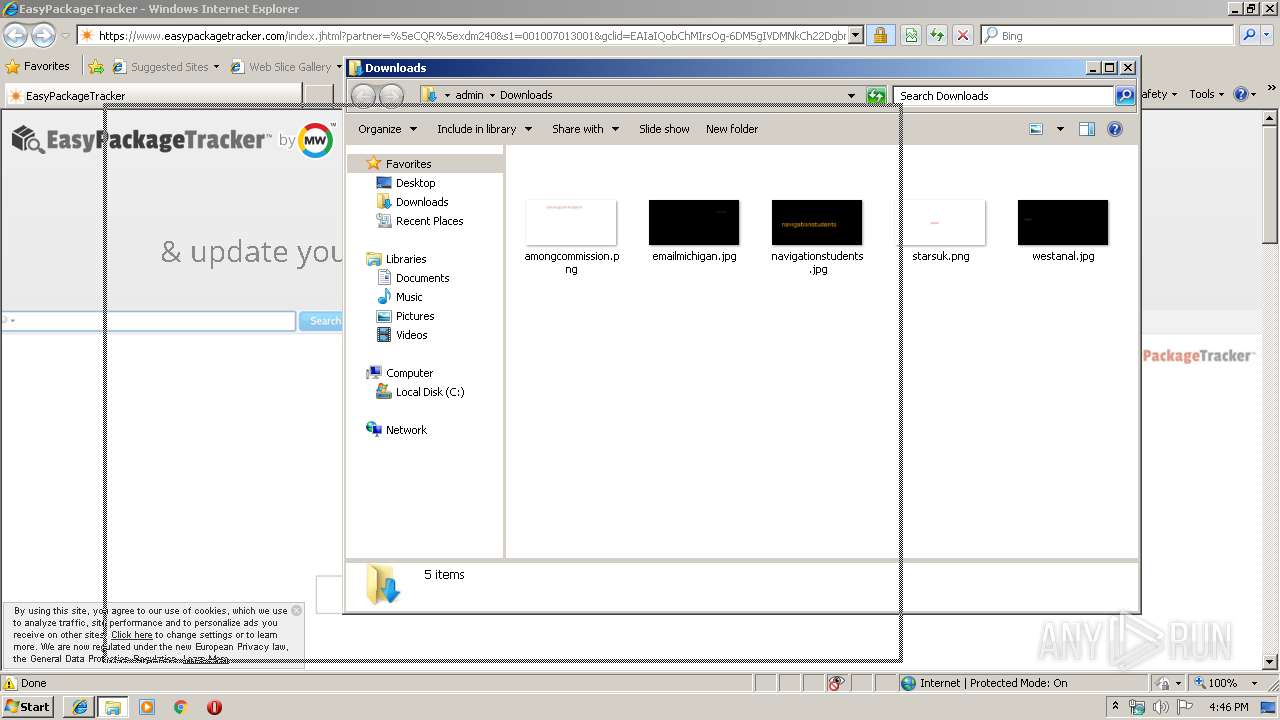Open Explorer help icon
The height and width of the screenshot is (720, 1280).
(1115, 129)
